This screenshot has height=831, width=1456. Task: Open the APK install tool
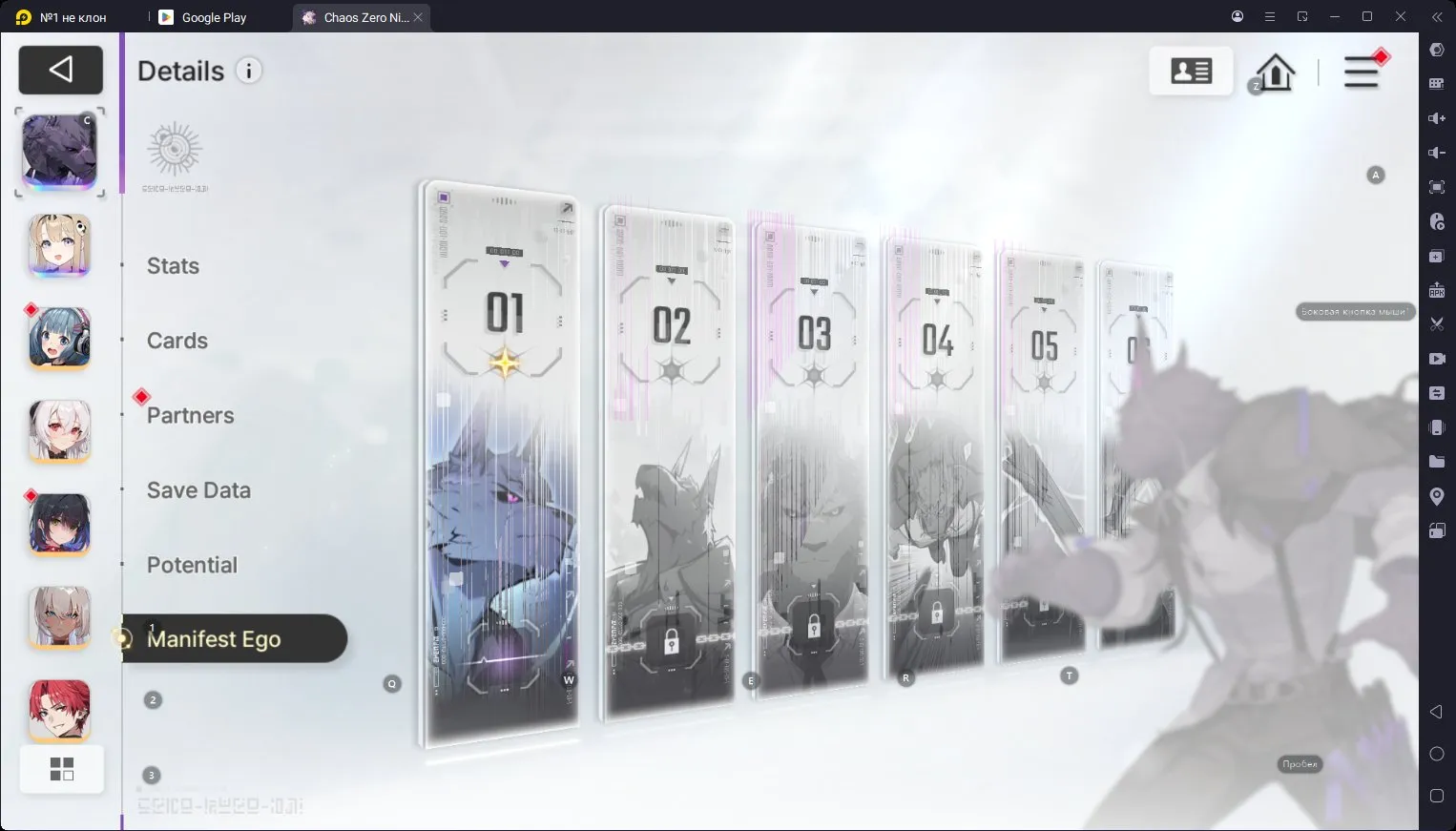1437,290
